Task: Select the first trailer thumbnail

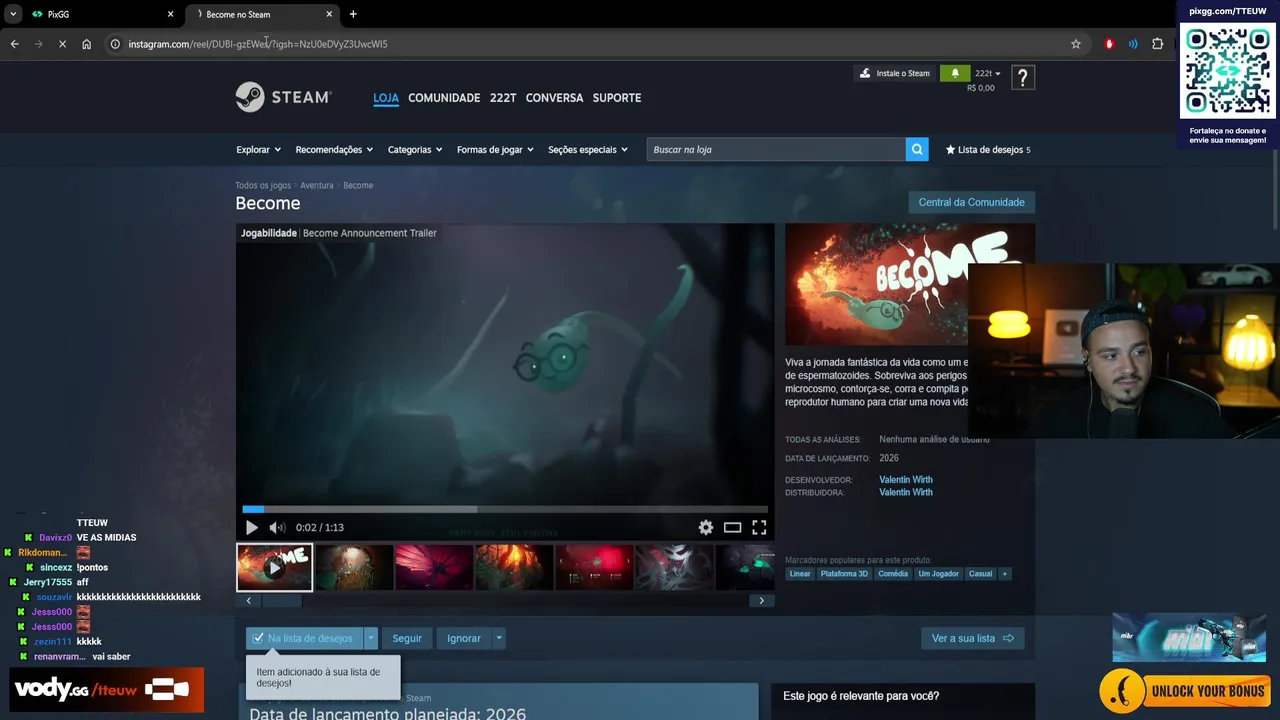Action: [274, 567]
